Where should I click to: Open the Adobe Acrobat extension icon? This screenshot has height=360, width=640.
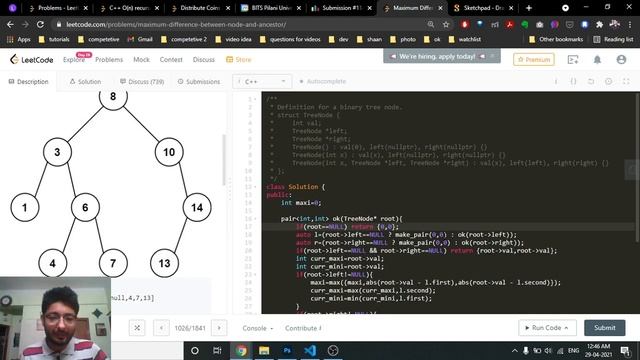pyautogui.click(x=509, y=24)
